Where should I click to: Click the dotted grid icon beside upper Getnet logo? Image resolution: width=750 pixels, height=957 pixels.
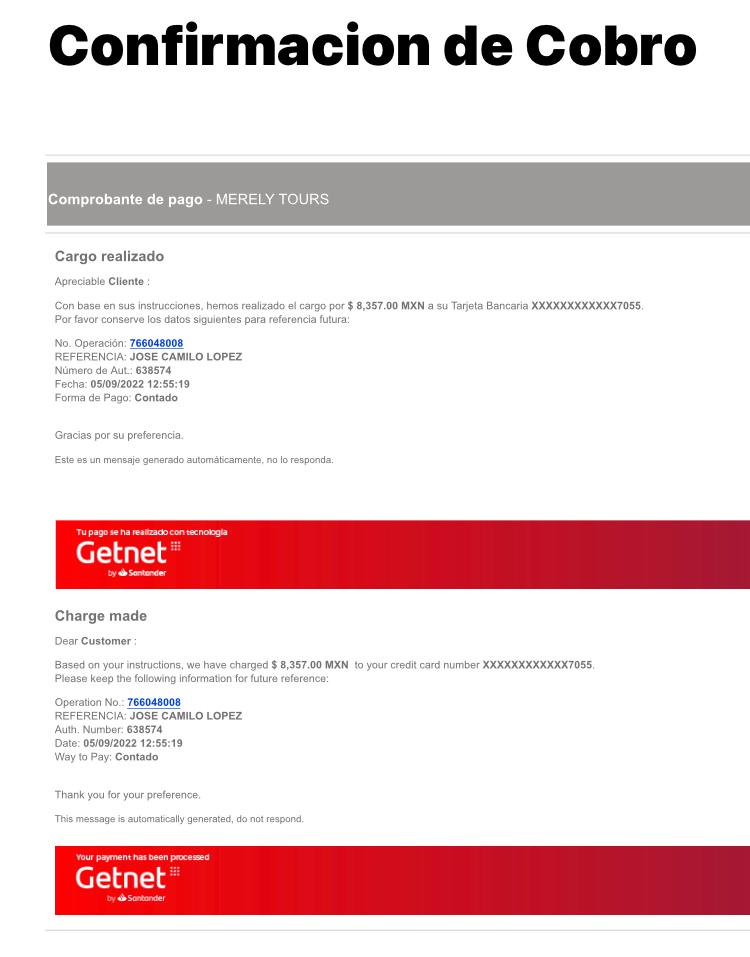click(176, 546)
